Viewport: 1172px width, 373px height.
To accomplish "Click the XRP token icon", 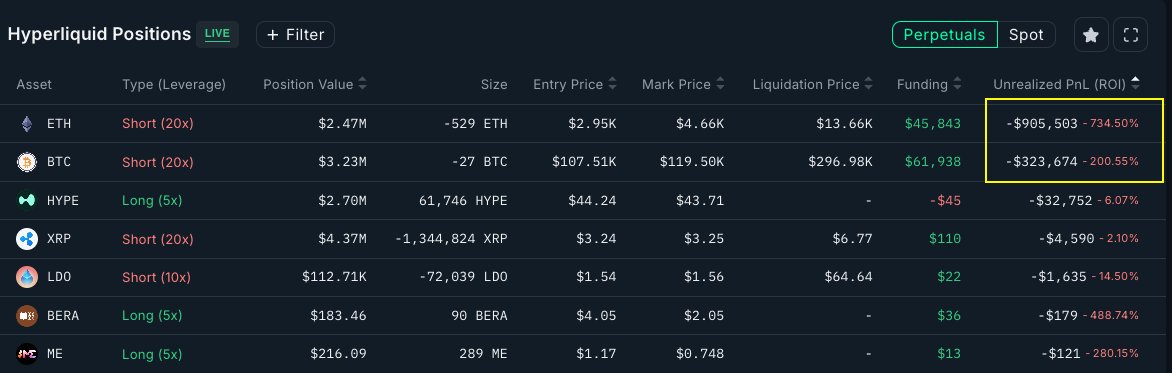I will coord(27,239).
